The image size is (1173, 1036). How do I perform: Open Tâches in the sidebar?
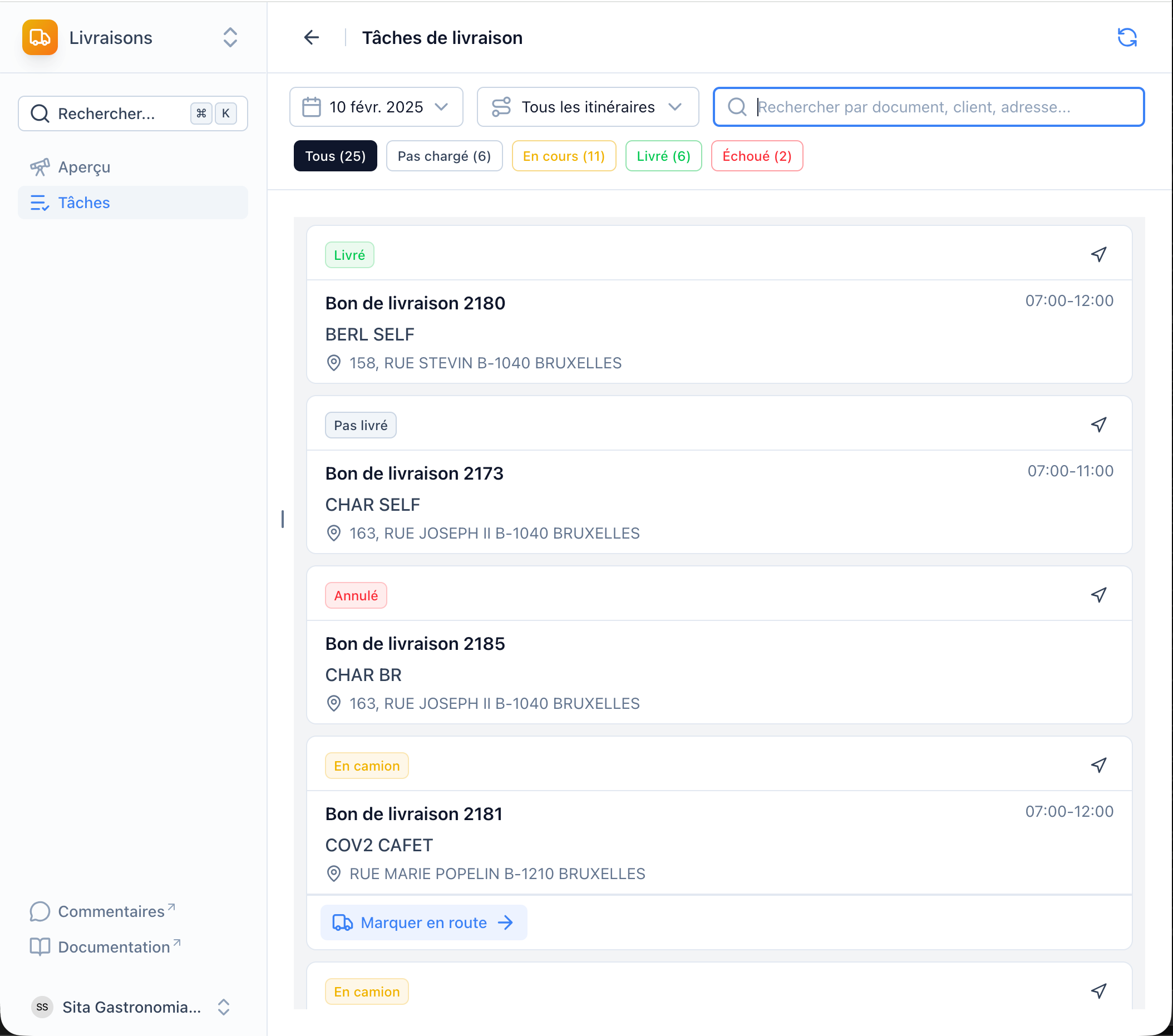pos(133,203)
